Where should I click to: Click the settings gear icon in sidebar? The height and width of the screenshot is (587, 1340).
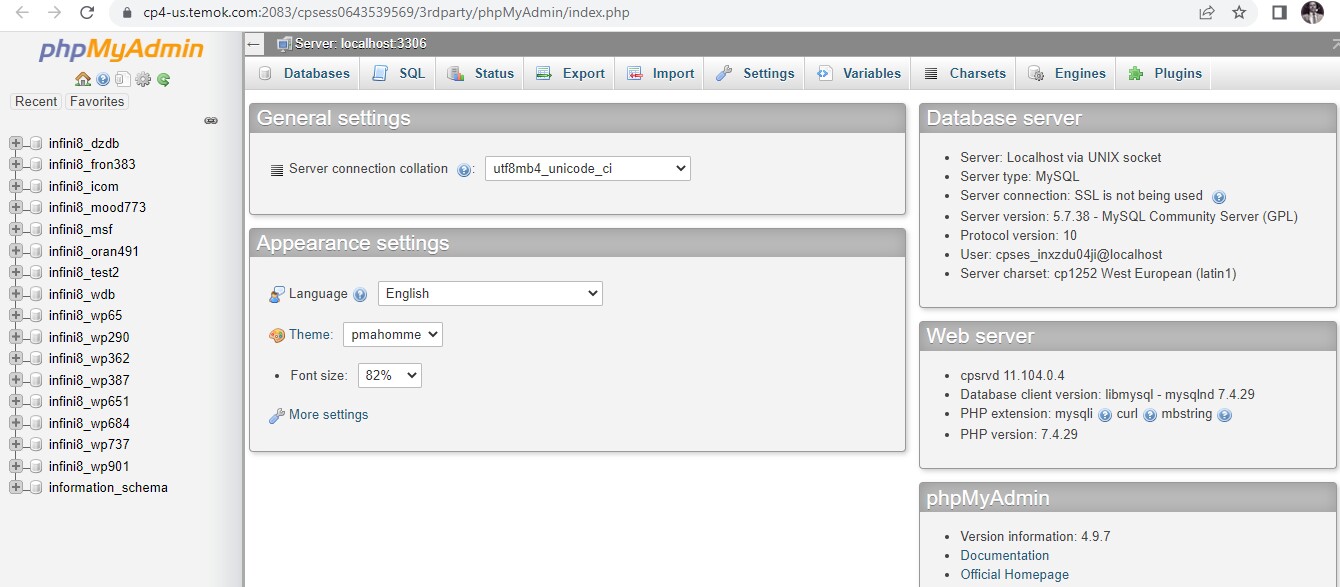[x=143, y=79]
